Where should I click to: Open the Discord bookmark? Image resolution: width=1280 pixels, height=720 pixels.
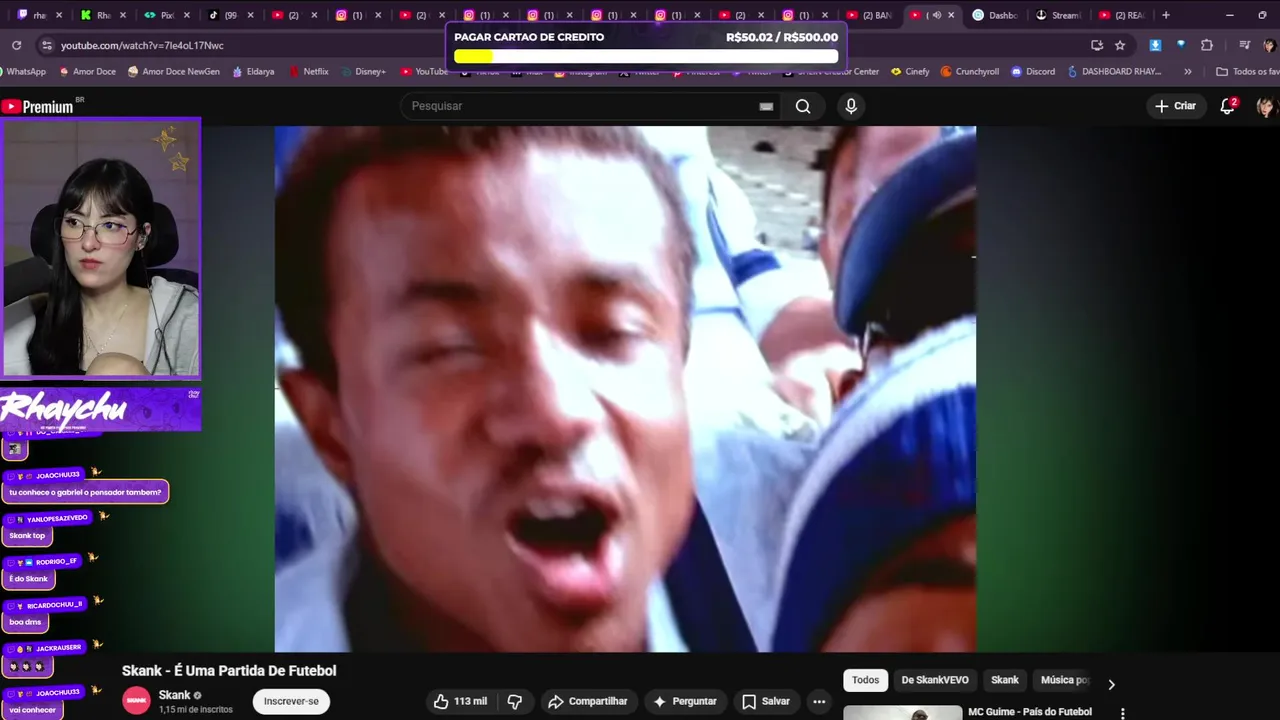(x=1033, y=72)
